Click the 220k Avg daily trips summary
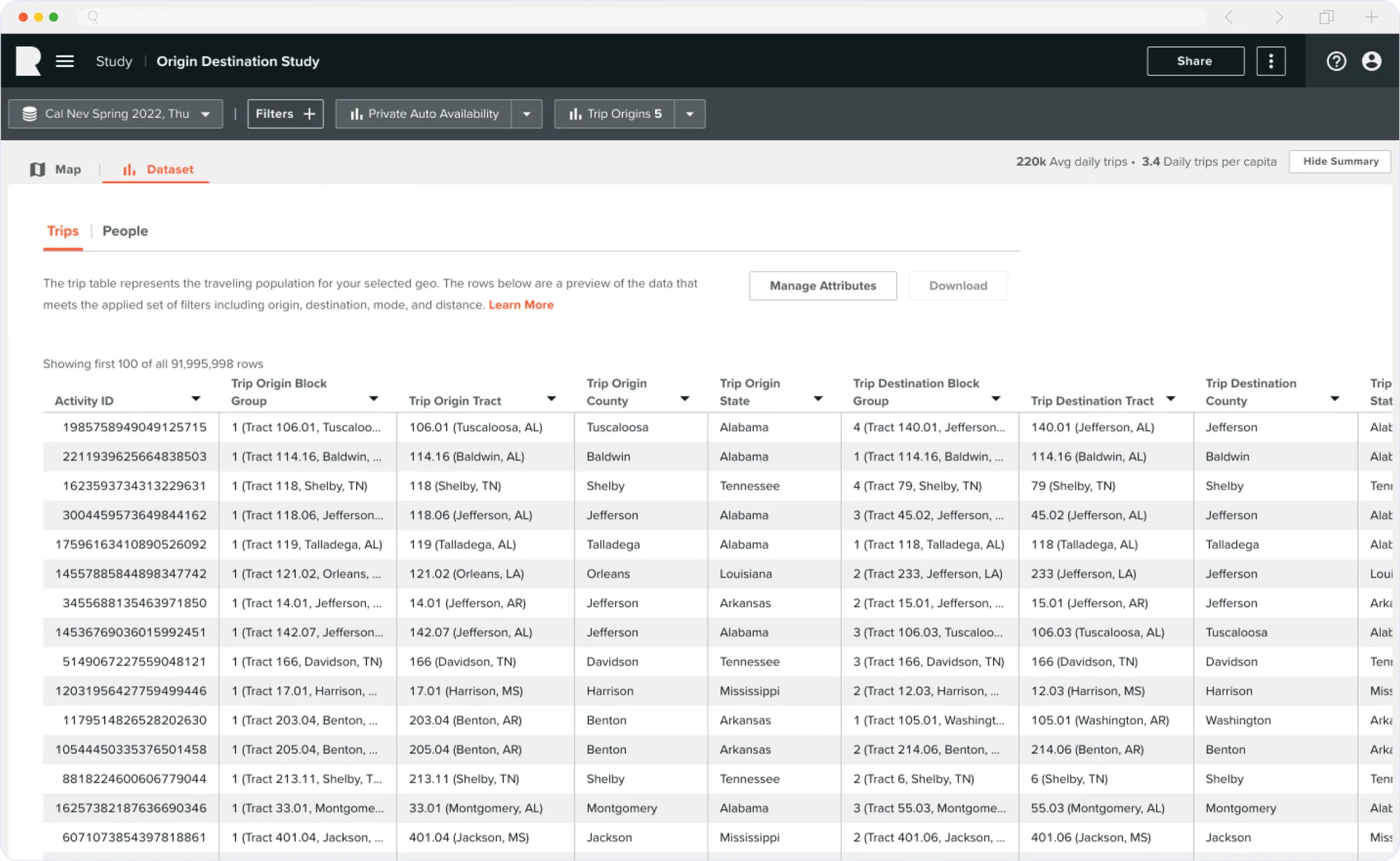The width and height of the screenshot is (1400, 861). point(1072,162)
